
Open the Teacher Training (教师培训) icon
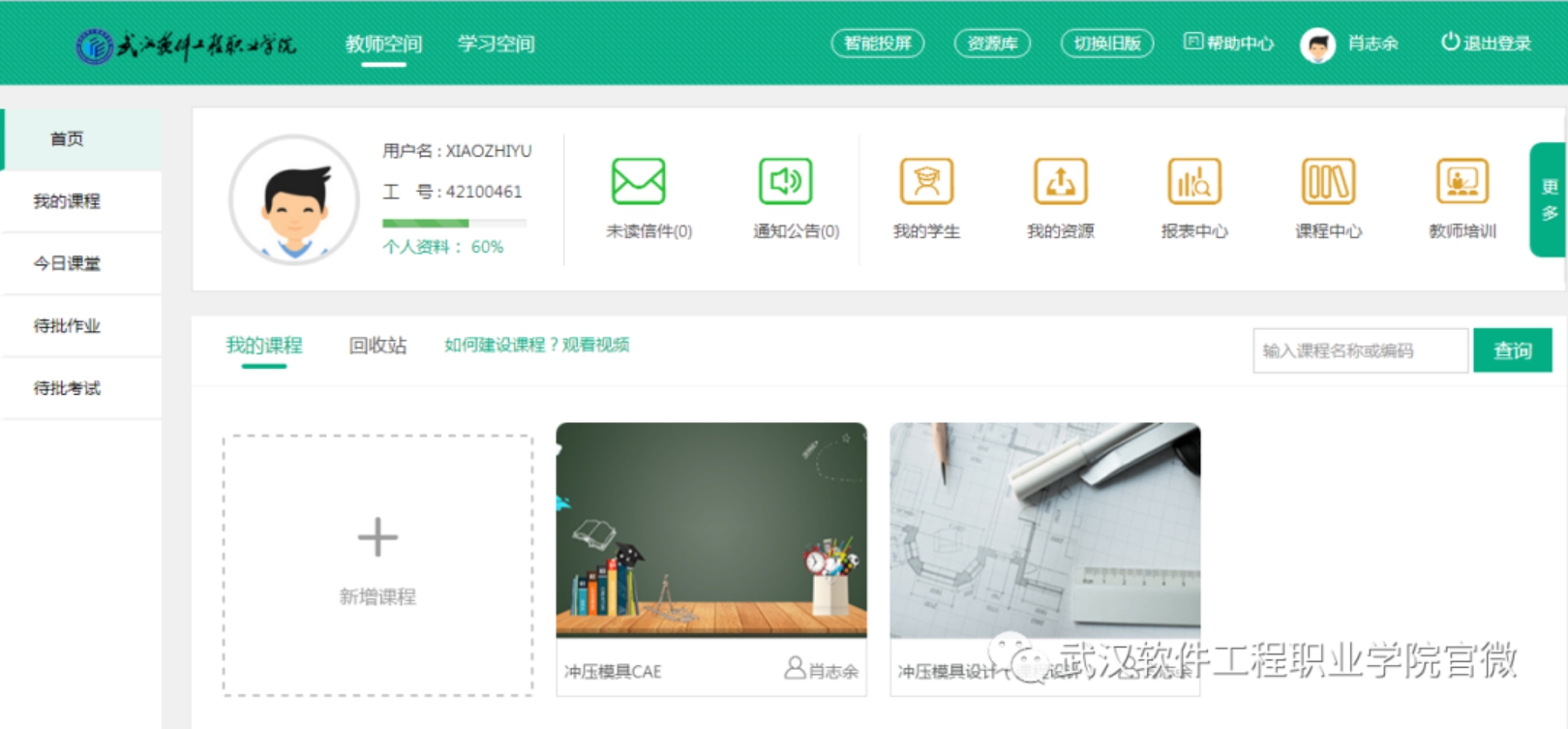tap(1462, 181)
